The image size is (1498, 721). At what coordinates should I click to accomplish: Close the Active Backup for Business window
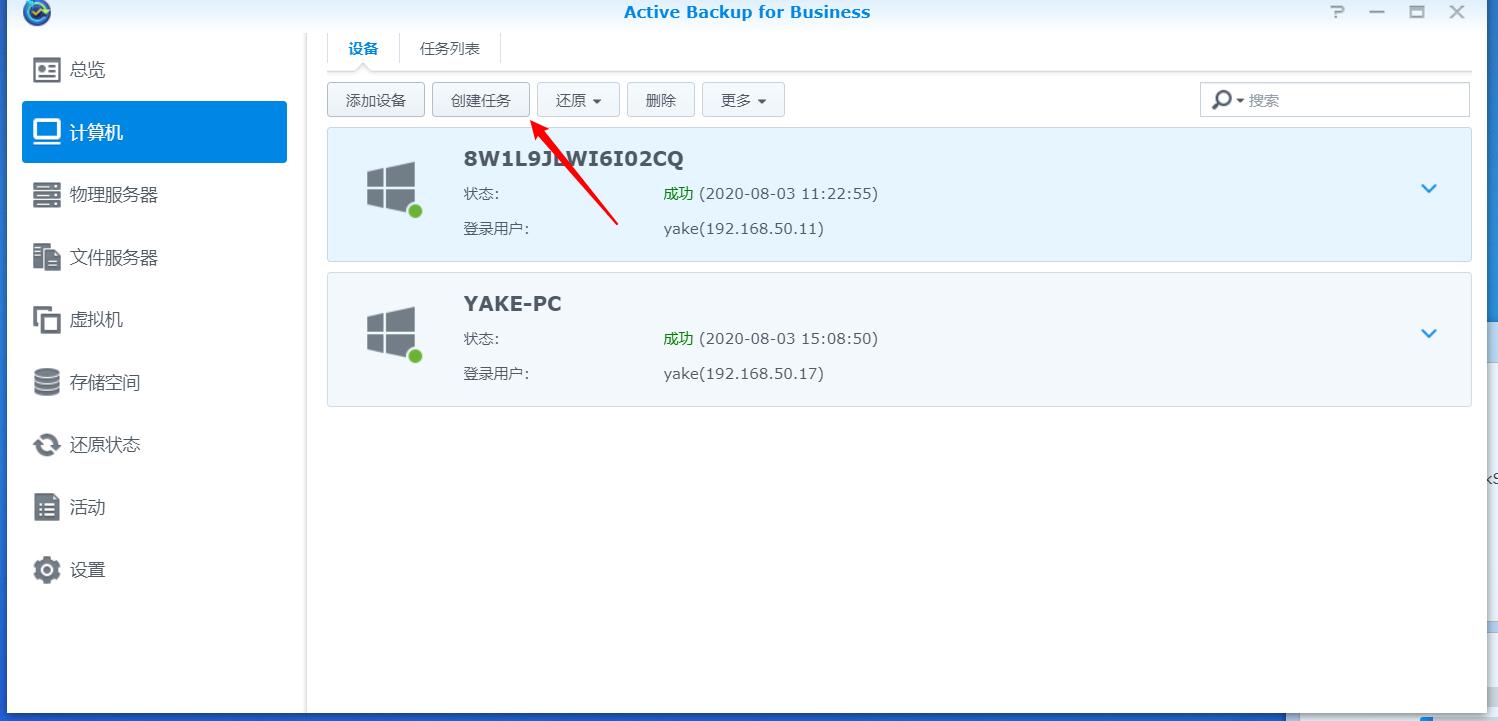1457,12
